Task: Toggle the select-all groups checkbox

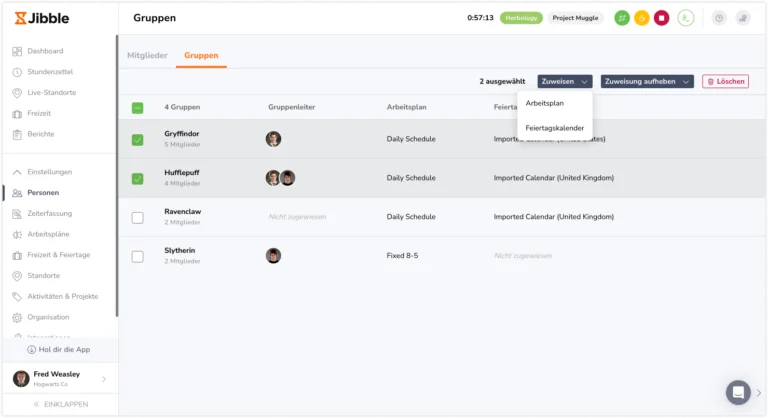Action: click(x=138, y=108)
